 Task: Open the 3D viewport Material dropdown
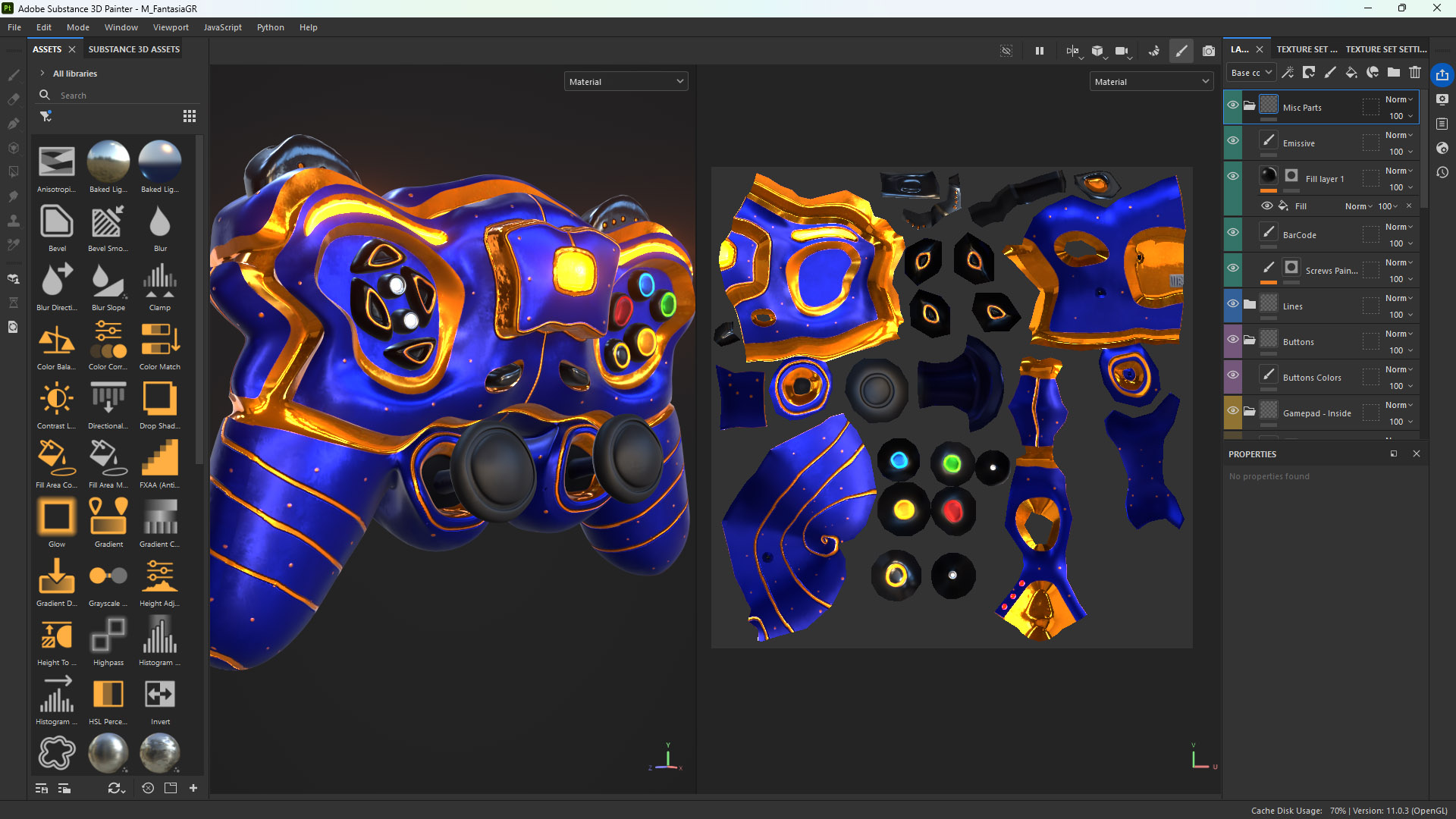[x=626, y=82]
